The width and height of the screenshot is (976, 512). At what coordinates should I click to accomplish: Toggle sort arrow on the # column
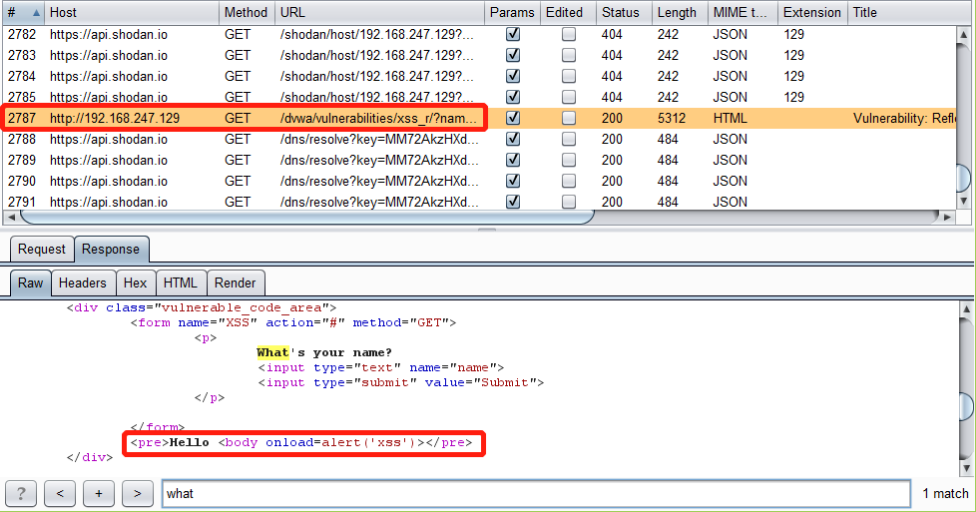coord(36,12)
